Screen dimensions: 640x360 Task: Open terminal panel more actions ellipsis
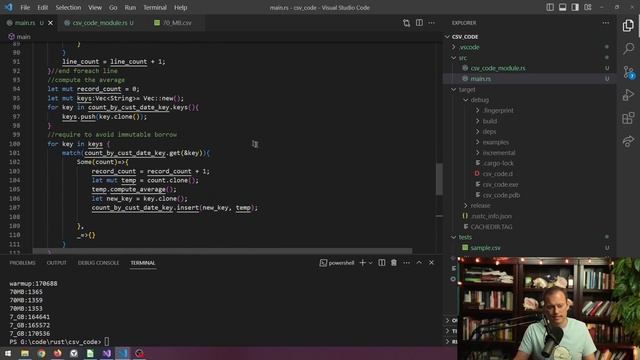[x=407, y=263]
